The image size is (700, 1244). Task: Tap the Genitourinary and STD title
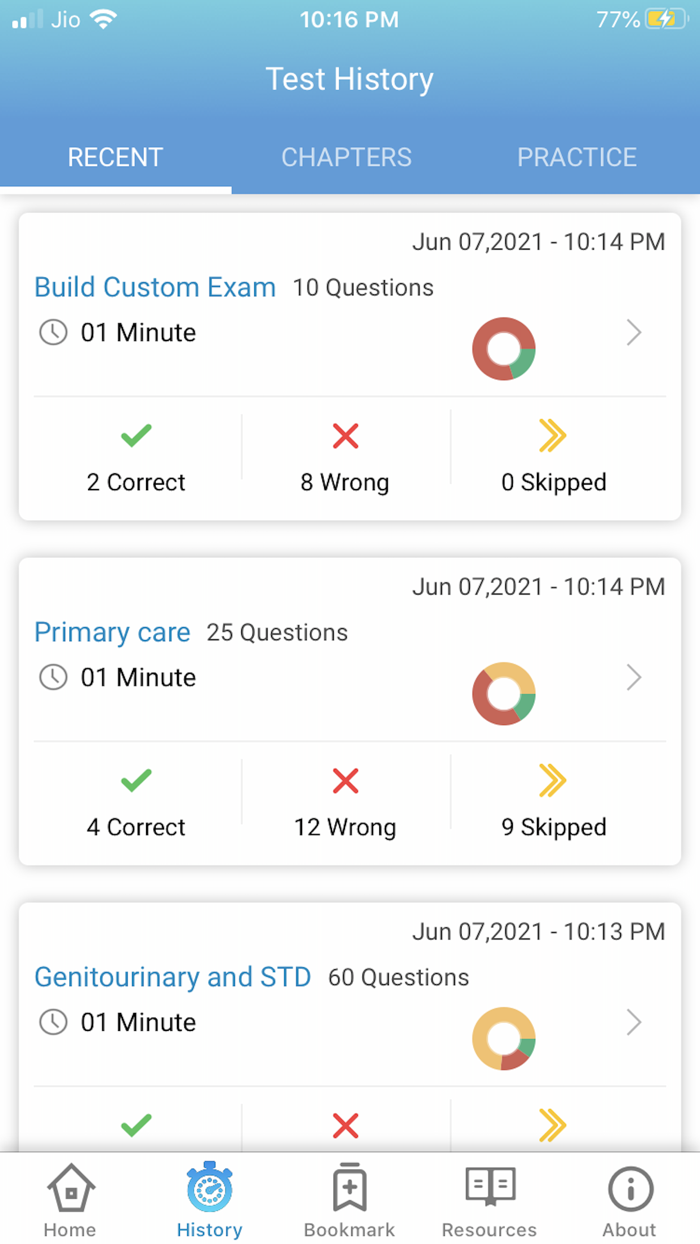173,977
